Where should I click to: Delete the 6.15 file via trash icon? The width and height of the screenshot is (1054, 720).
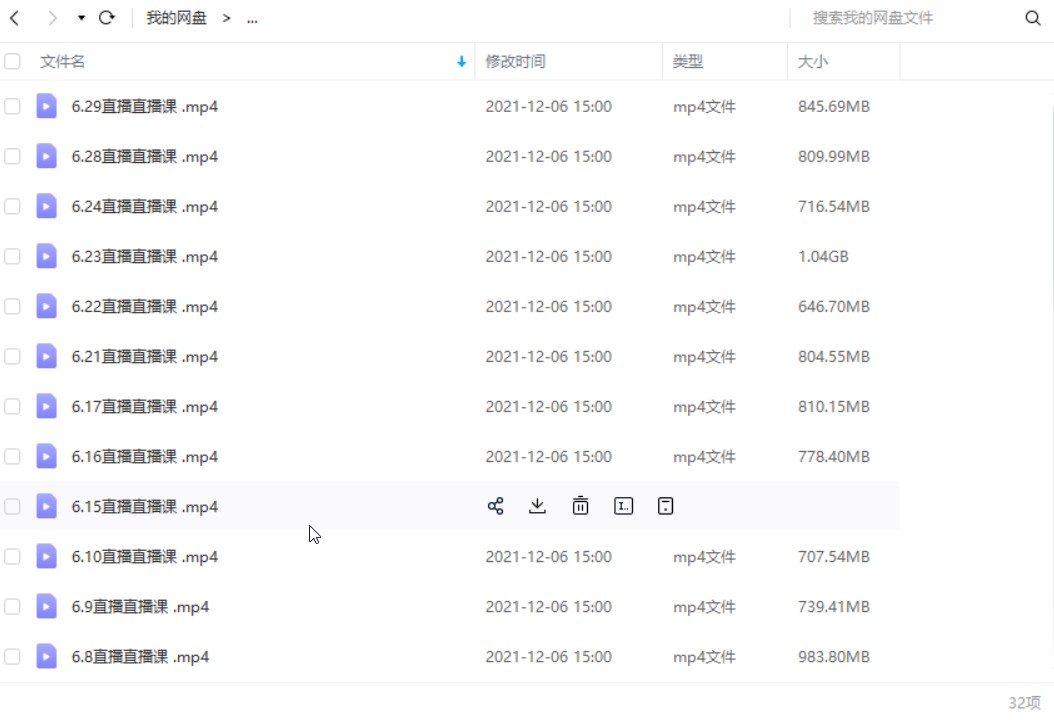580,506
